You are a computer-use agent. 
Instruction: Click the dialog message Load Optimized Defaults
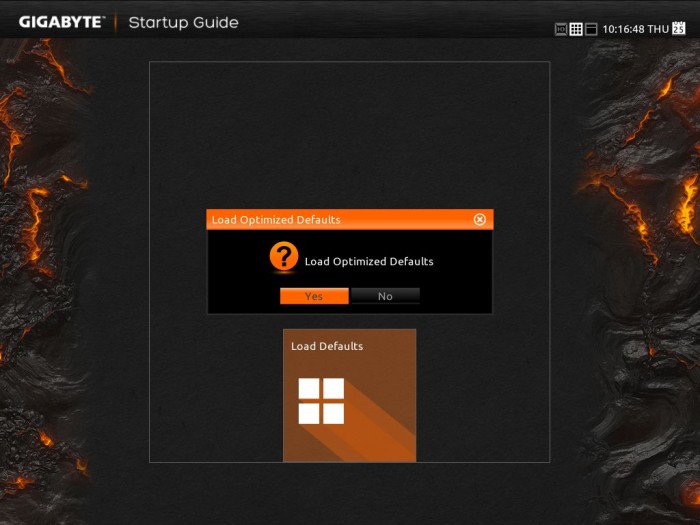coord(369,262)
